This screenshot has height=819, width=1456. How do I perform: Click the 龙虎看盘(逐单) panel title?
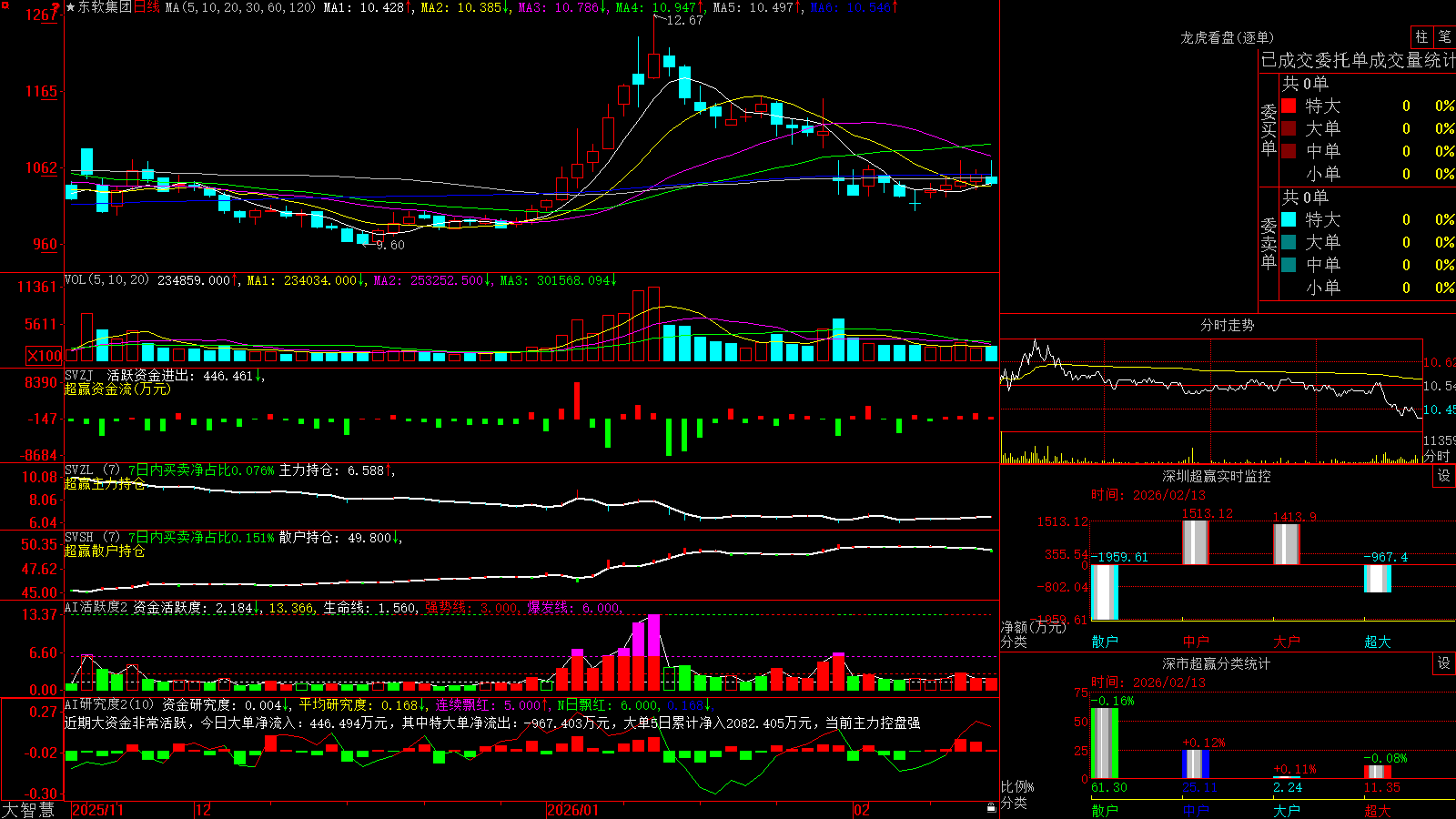point(1227,37)
